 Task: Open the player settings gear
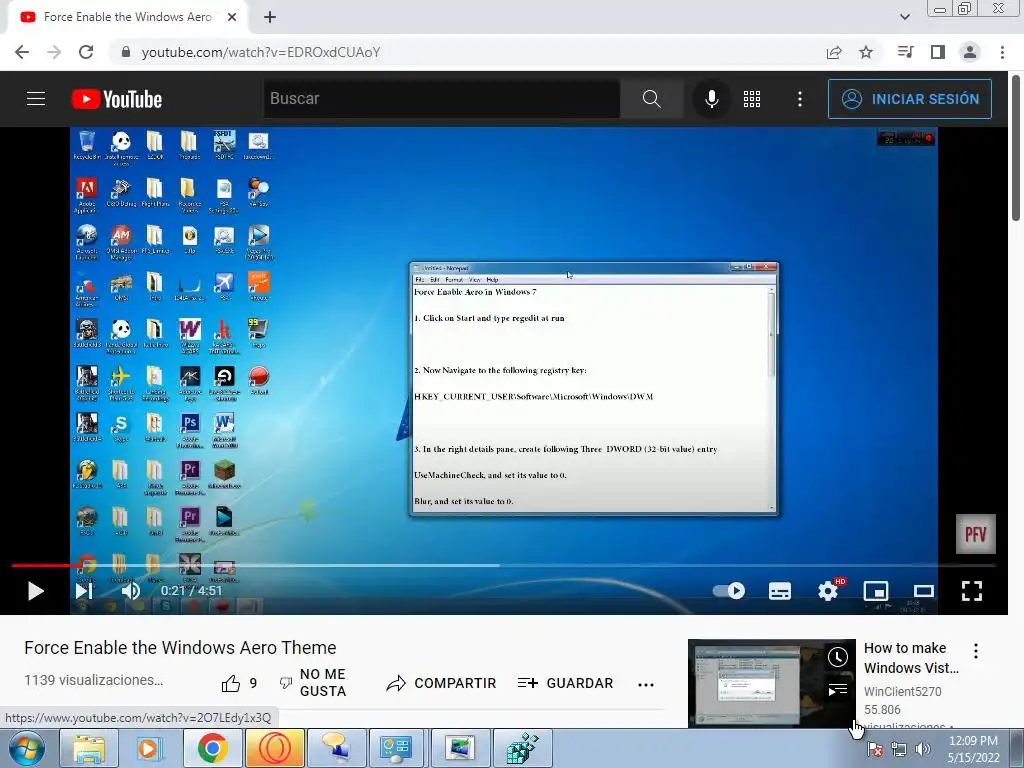click(x=828, y=591)
